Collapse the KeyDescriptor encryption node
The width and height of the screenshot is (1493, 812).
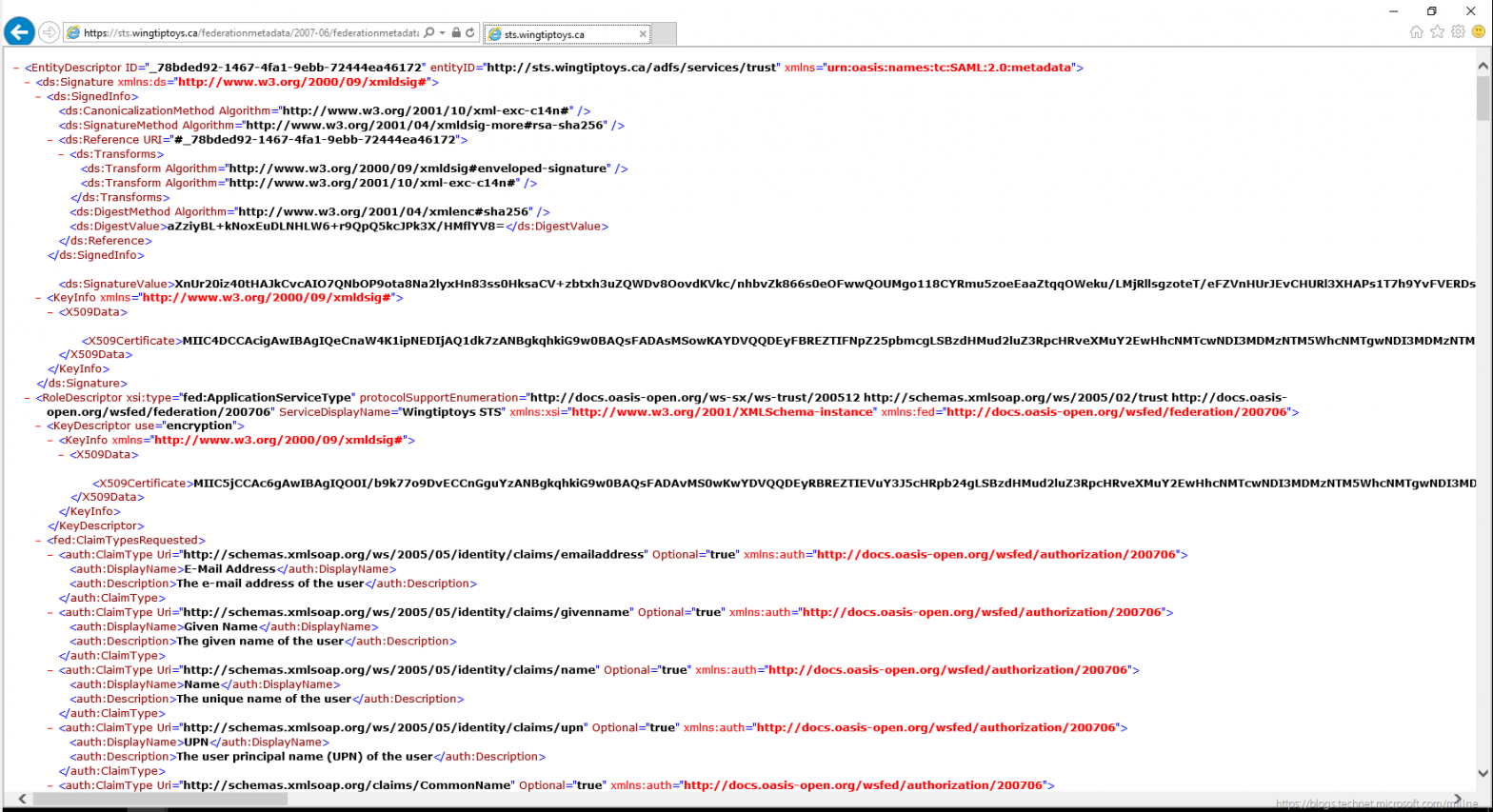(39, 426)
